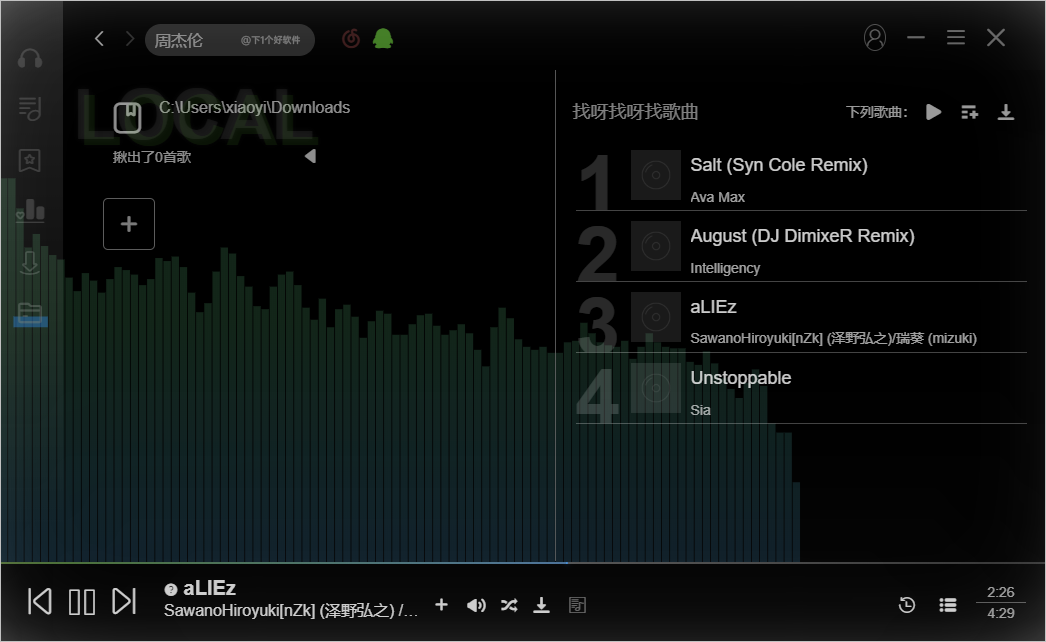Download all songs in the search result list
The height and width of the screenshot is (642, 1046).
1006,112
